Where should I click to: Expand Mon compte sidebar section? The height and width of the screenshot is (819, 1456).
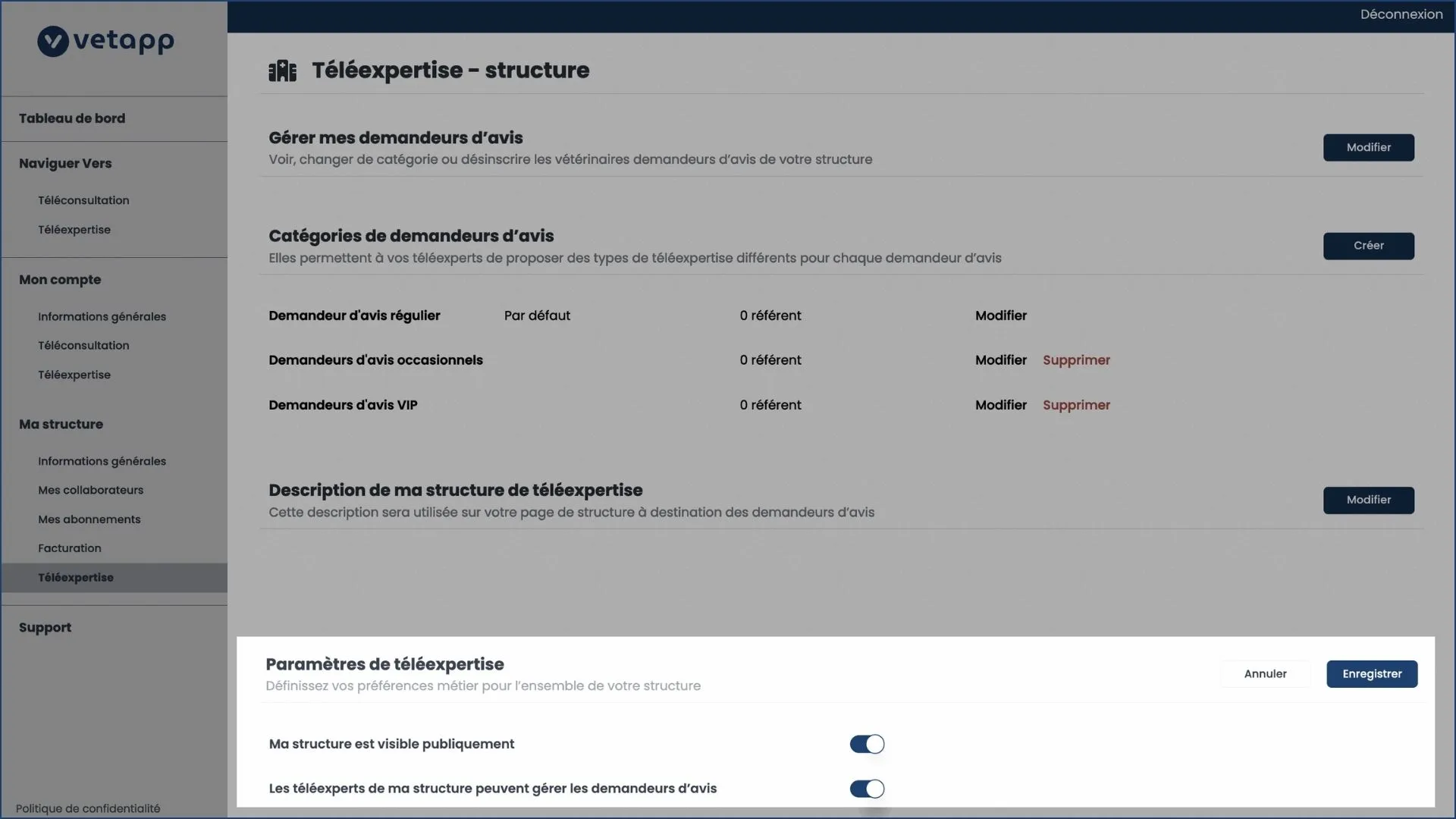coord(60,280)
